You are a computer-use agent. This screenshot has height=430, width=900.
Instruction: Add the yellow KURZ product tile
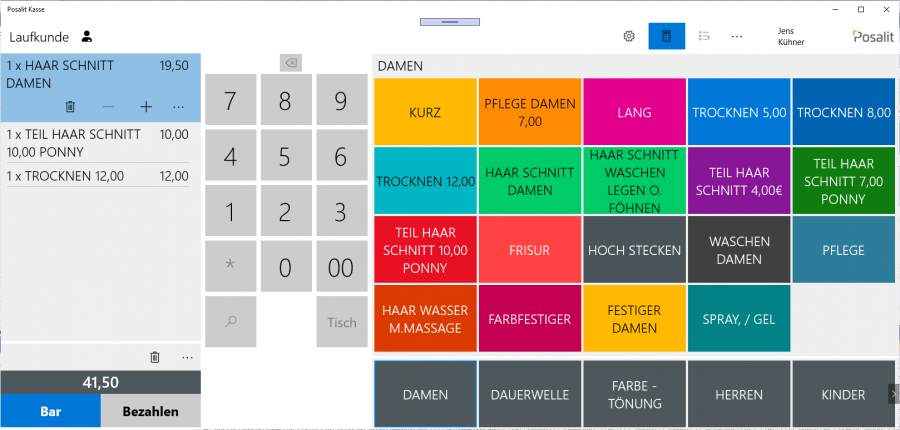[425, 112]
